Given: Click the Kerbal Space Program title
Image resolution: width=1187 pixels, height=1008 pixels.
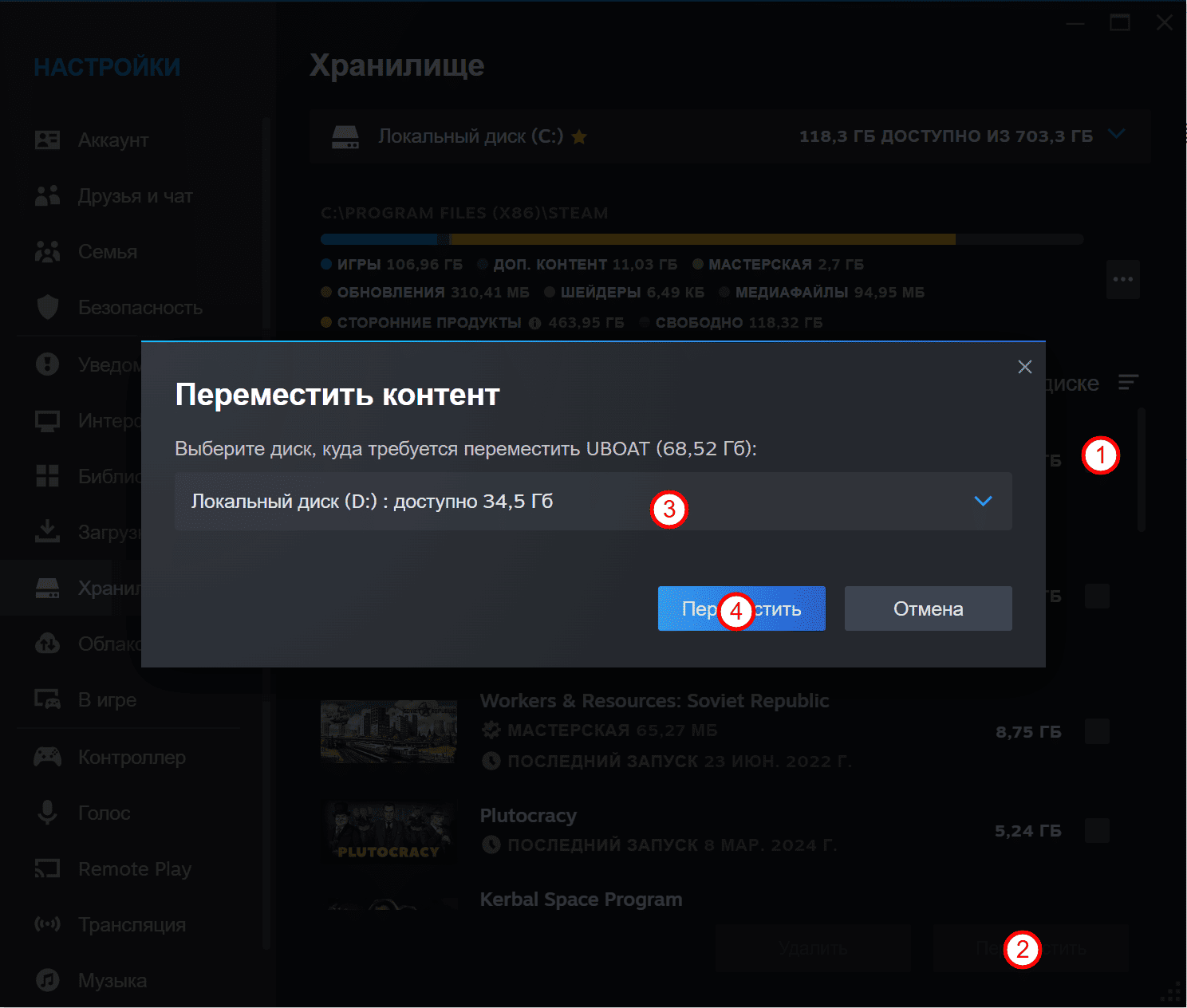Looking at the screenshot, I should point(581,900).
